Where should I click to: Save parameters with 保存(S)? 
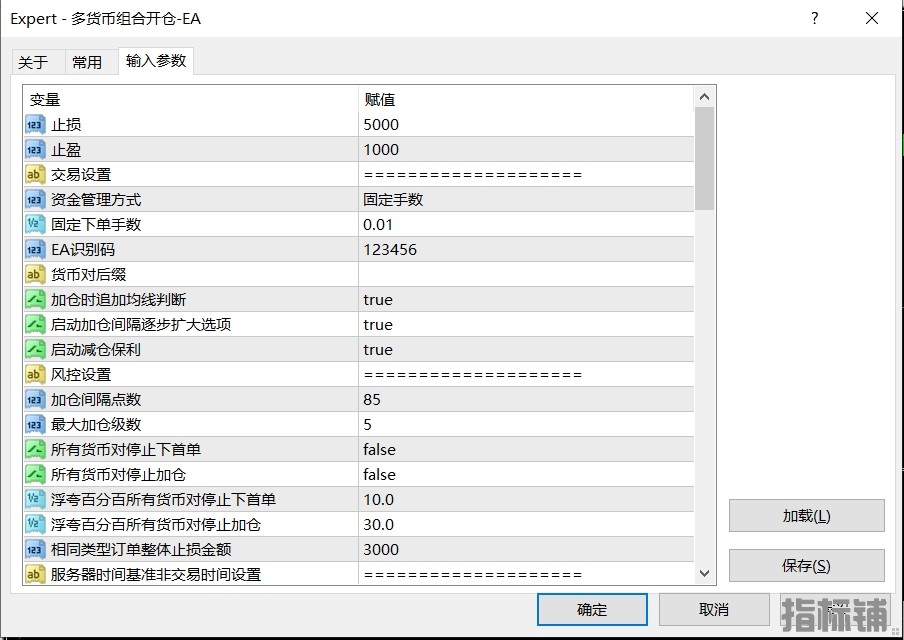pyautogui.click(x=807, y=566)
